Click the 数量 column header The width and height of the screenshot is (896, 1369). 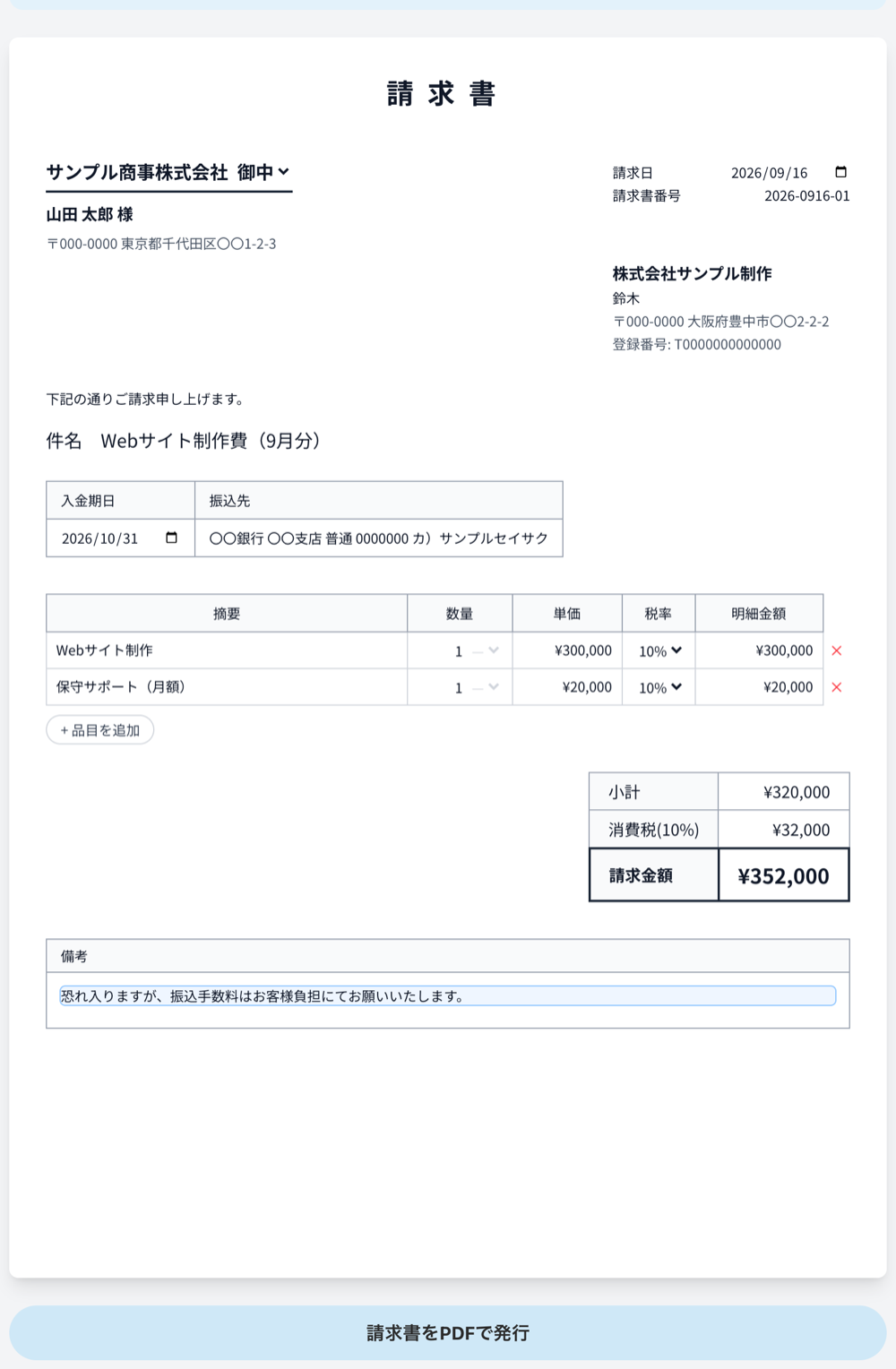[460, 614]
